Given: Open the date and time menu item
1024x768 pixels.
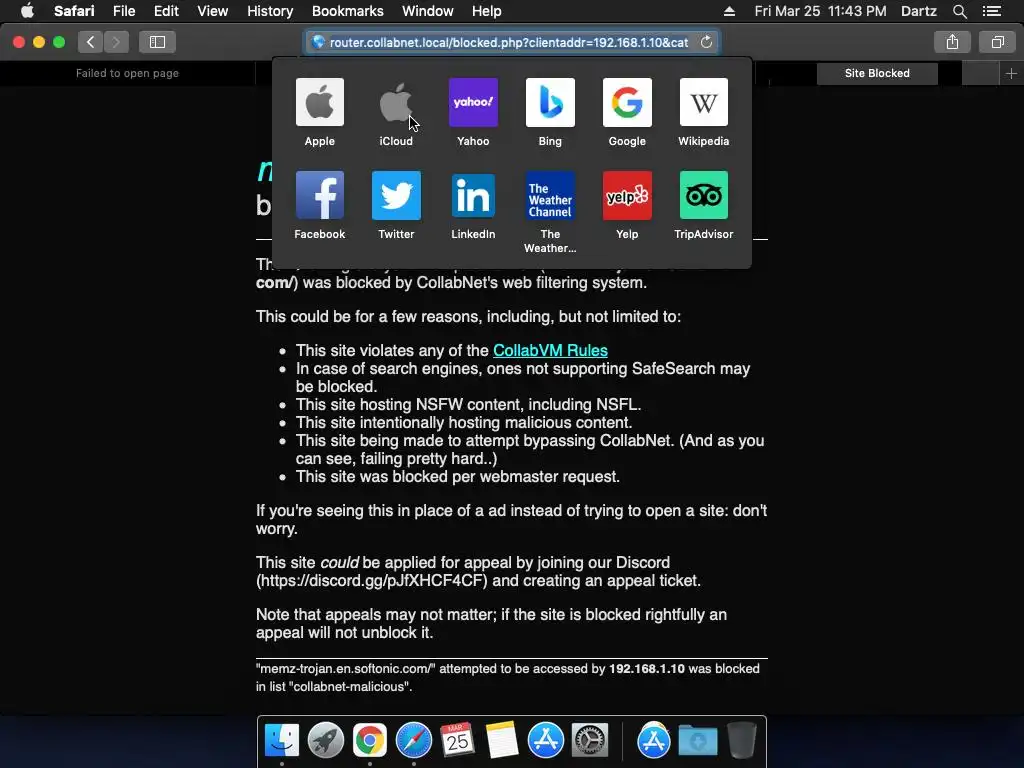Looking at the screenshot, I should (820, 11).
